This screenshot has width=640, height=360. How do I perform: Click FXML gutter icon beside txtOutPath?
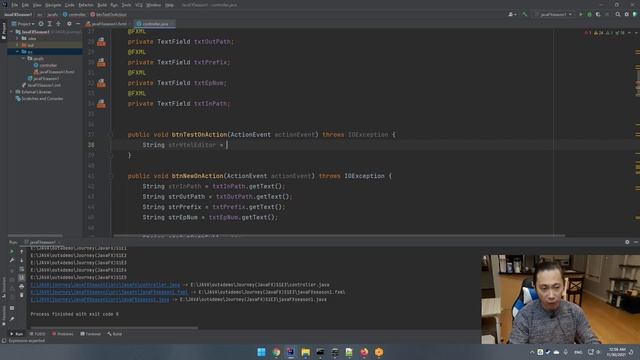(101, 42)
